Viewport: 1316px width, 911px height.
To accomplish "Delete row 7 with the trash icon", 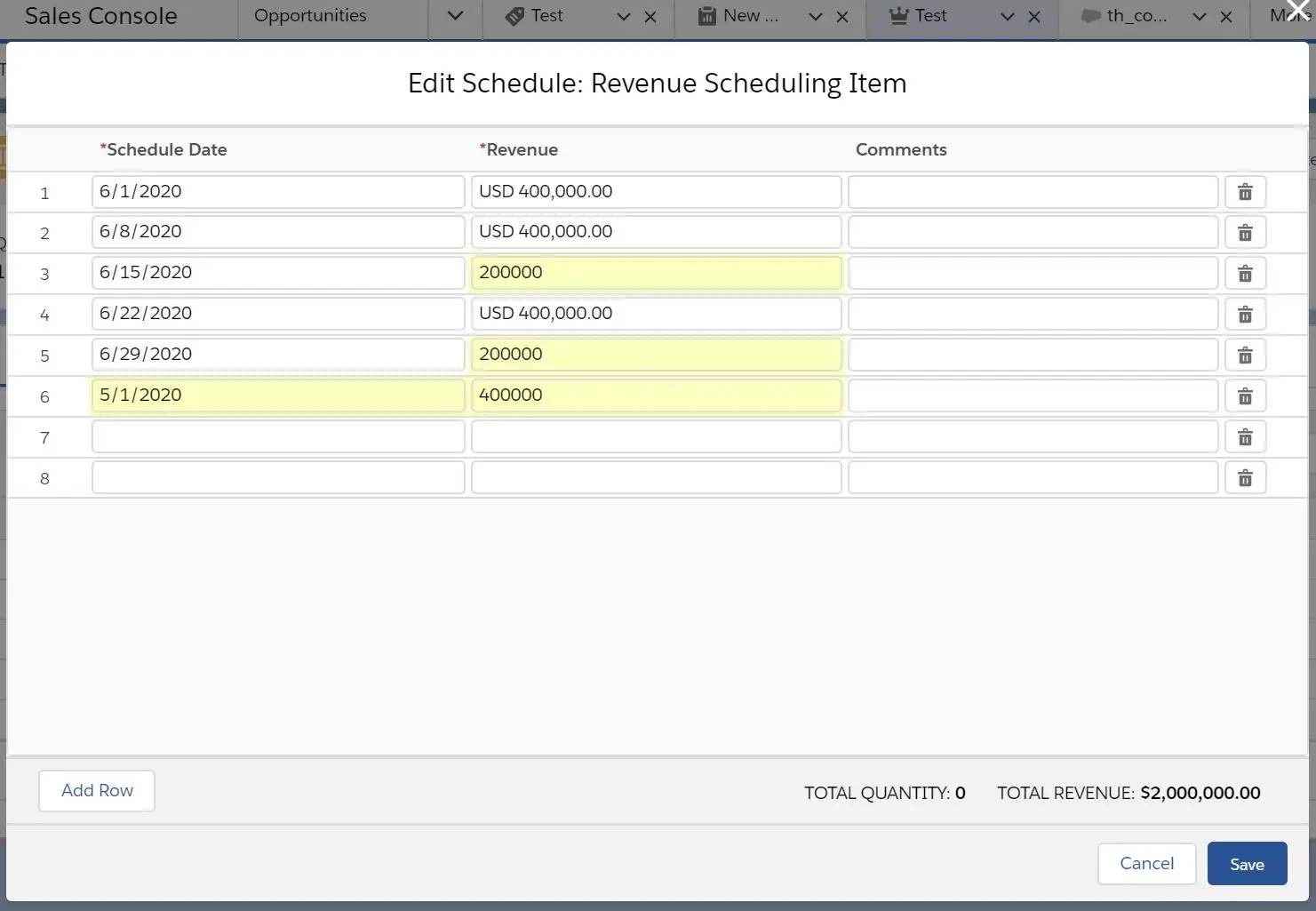I will coord(1245,437).
